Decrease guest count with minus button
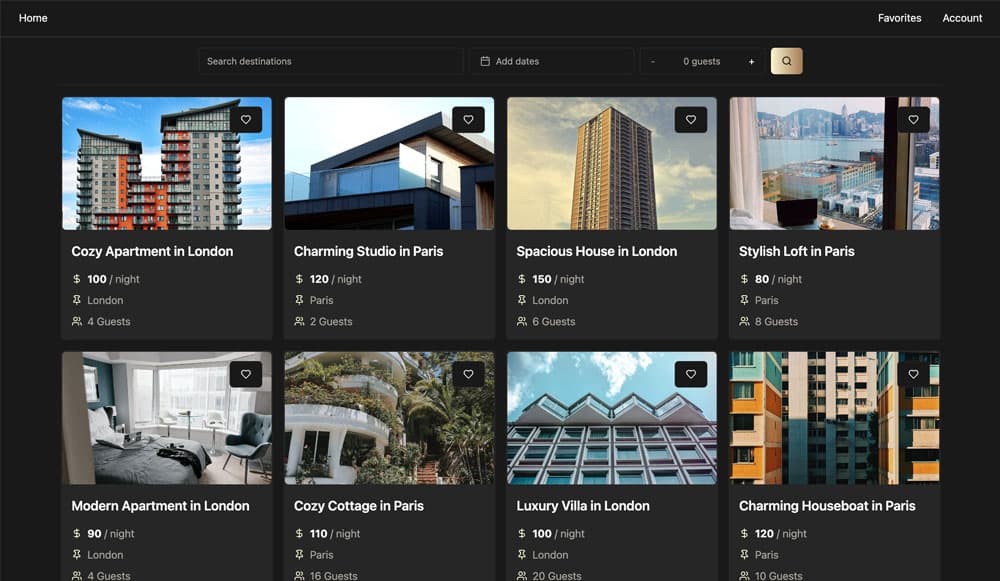The image size is (1000, 581). (x=653, y=61)
